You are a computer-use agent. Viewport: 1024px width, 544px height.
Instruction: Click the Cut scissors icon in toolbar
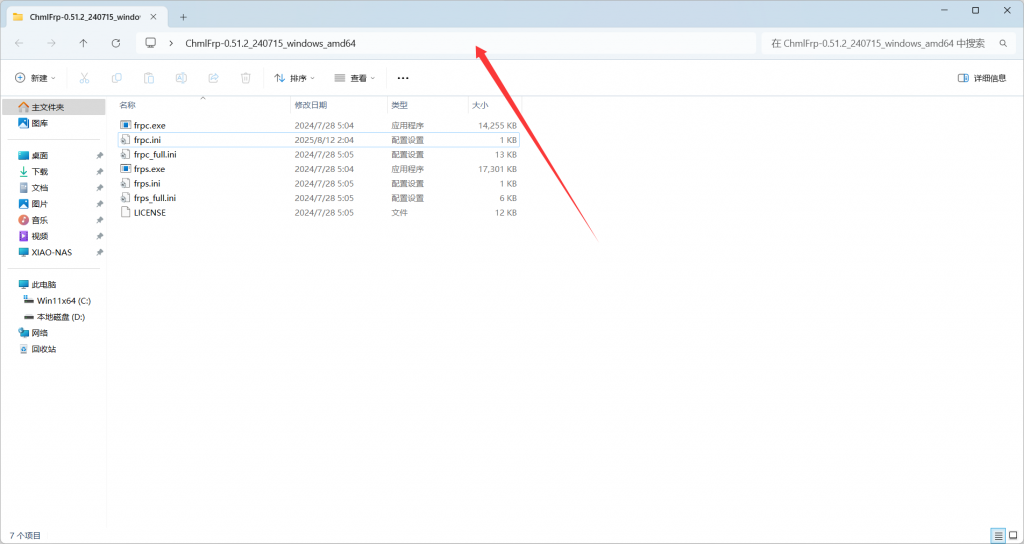click(84, 78)
